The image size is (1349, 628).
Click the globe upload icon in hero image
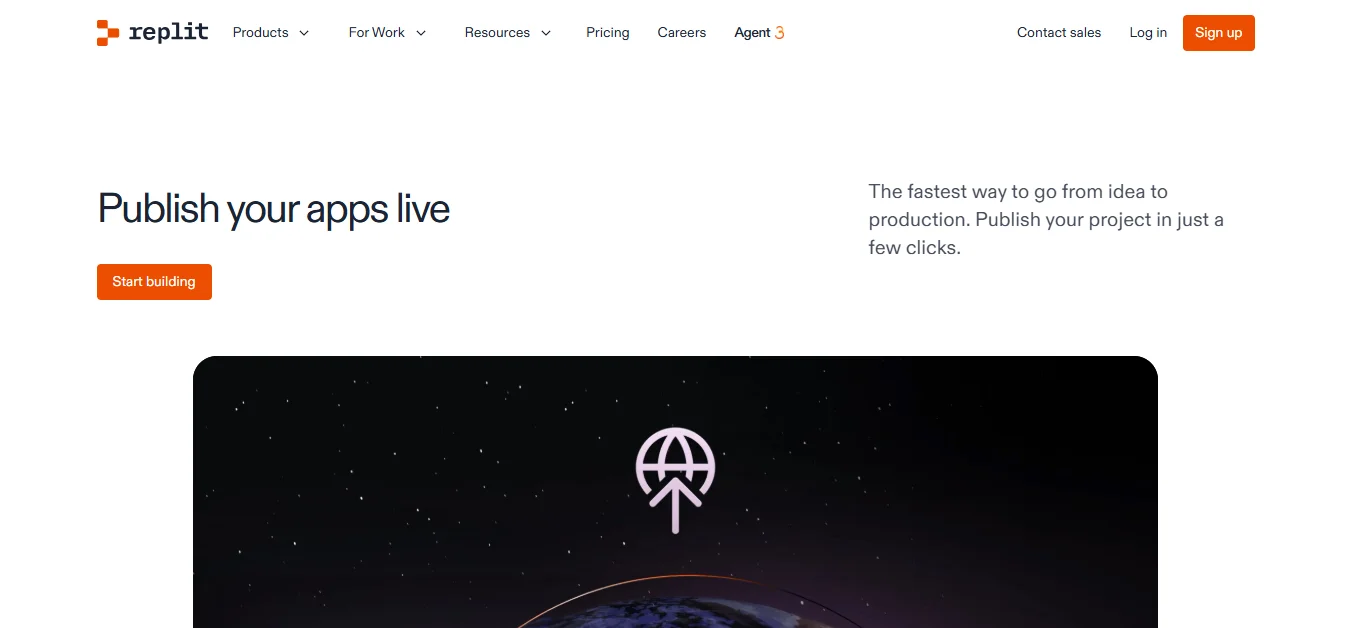pyautogui.click(x=675, y=480)
